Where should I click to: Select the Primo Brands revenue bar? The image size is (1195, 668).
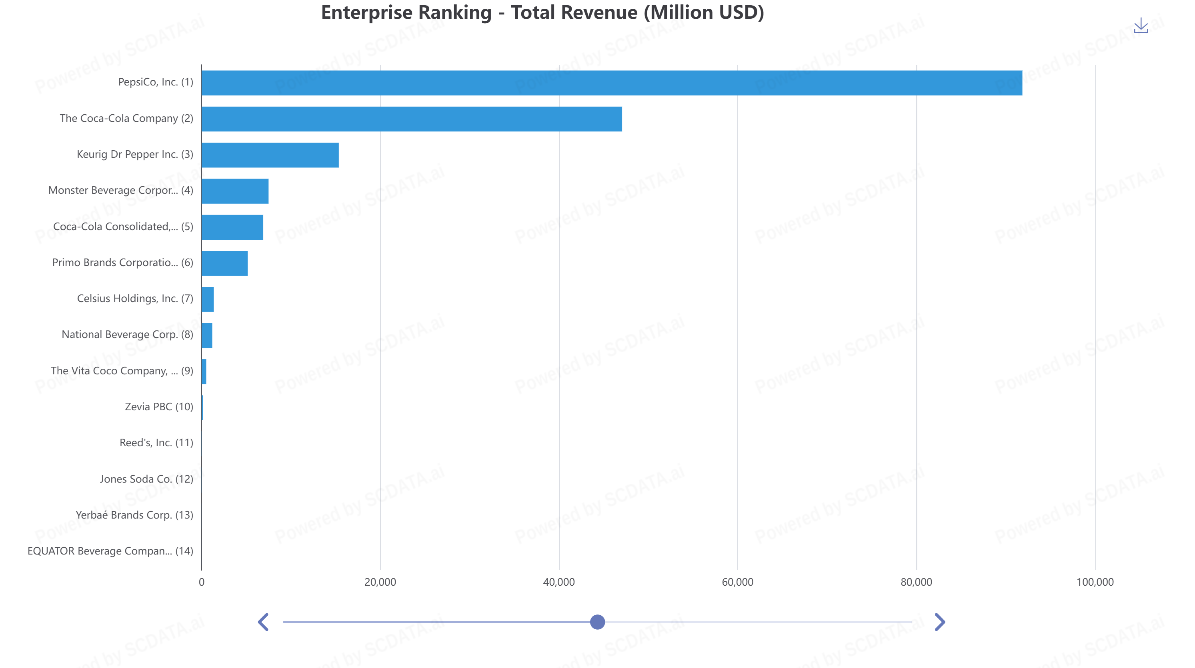(x=224, y=264)
